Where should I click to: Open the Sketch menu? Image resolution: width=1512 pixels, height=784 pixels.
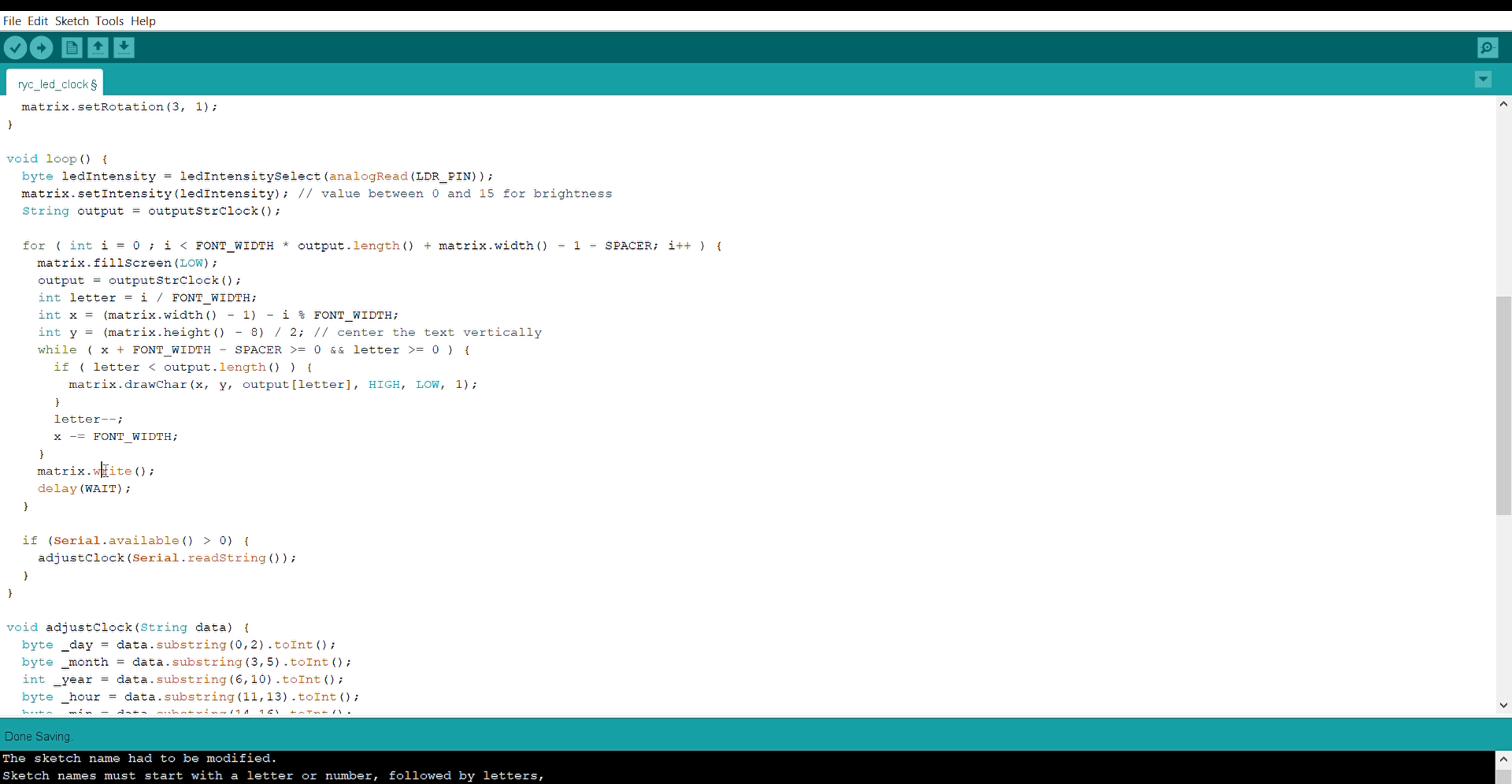72,21
